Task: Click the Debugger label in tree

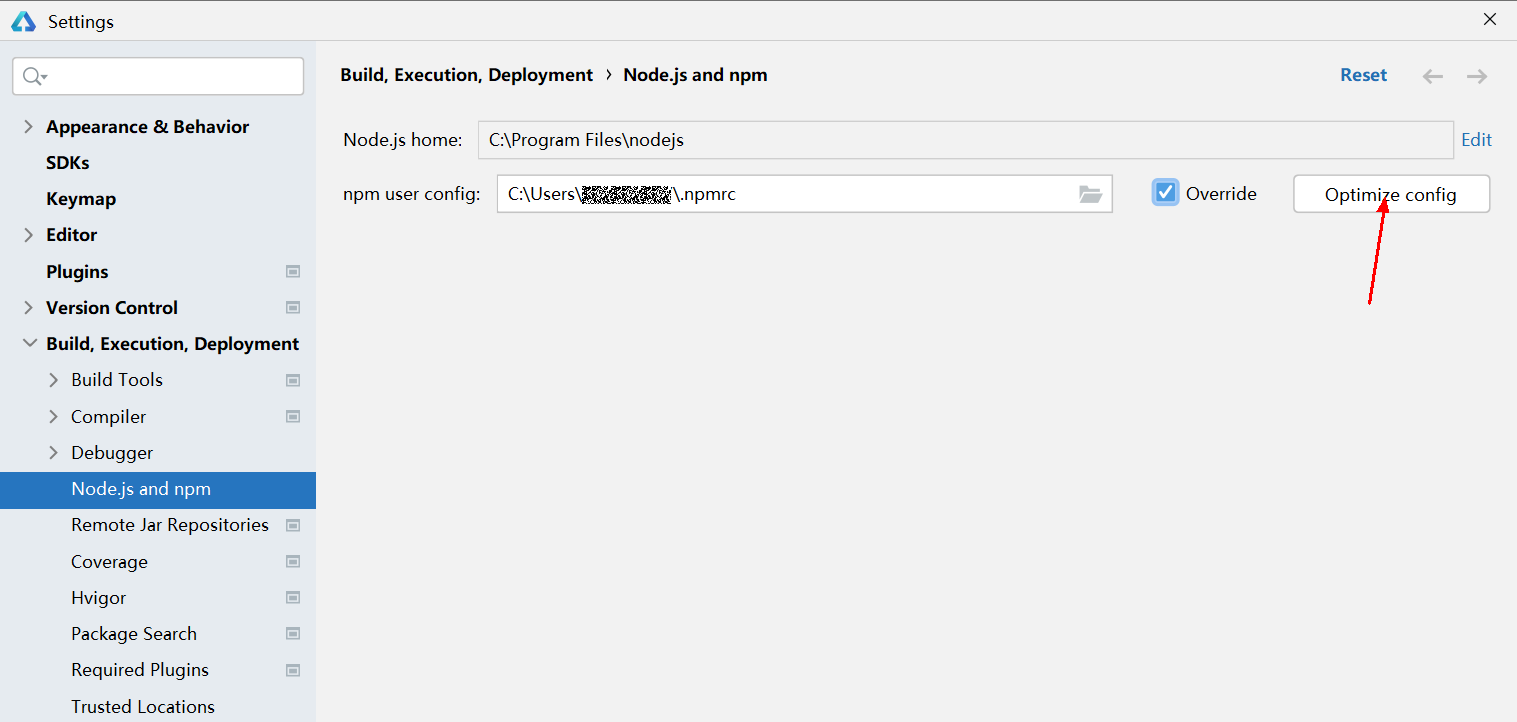Action: [x=112, y=452]
